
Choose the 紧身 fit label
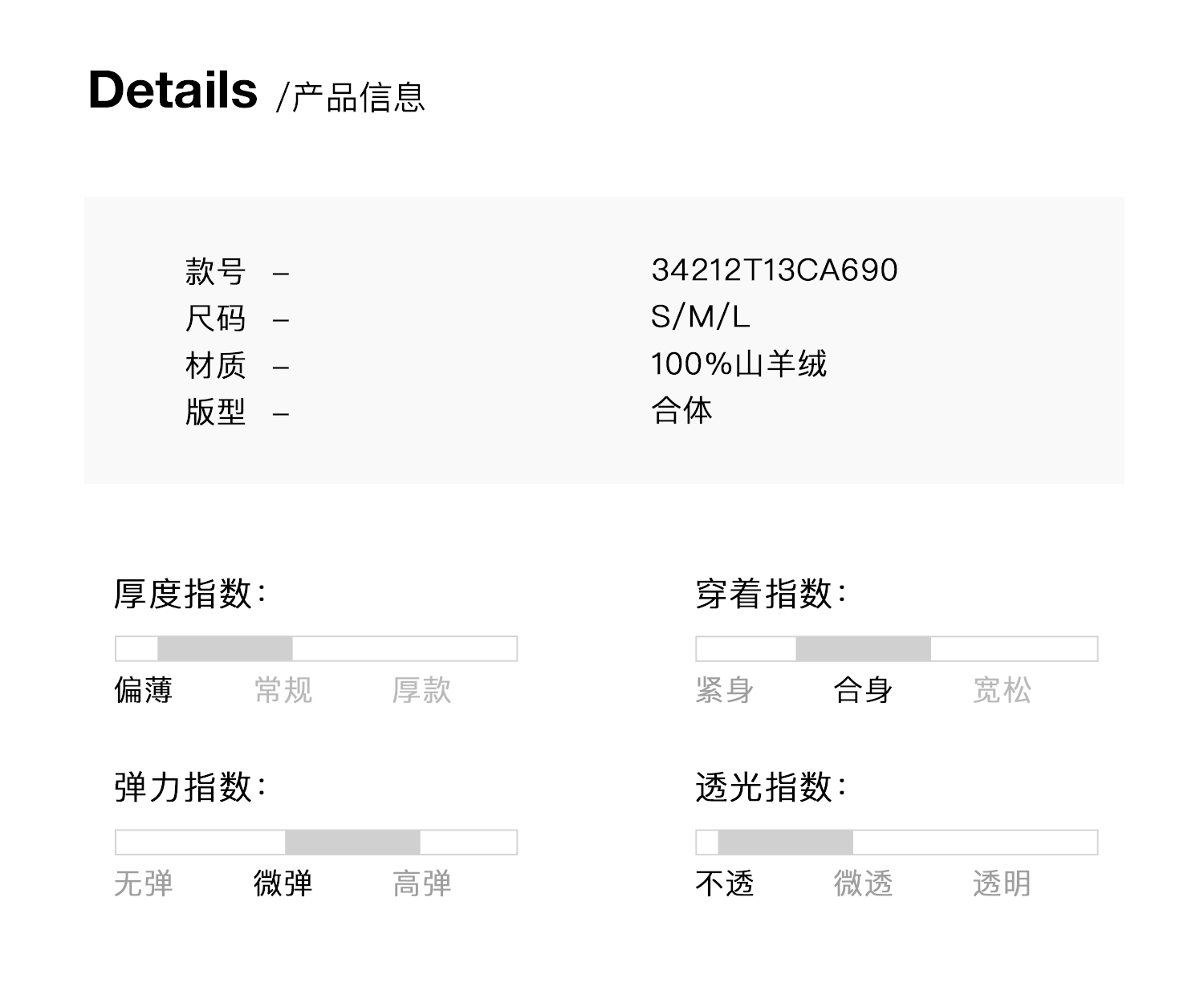[x=724, y=690]
